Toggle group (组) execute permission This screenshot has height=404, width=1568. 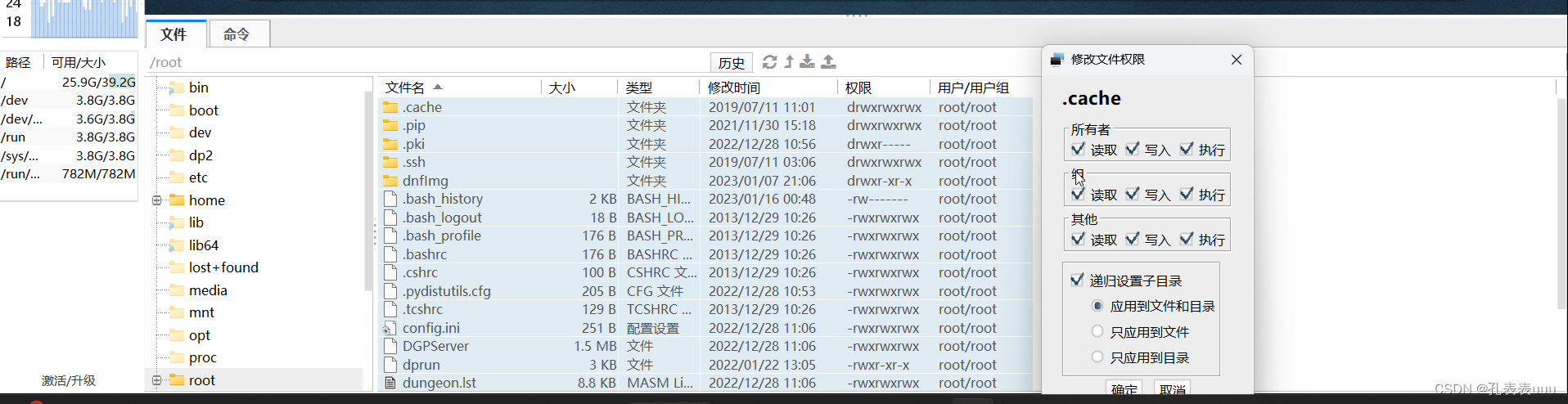tap(1187, 194)
